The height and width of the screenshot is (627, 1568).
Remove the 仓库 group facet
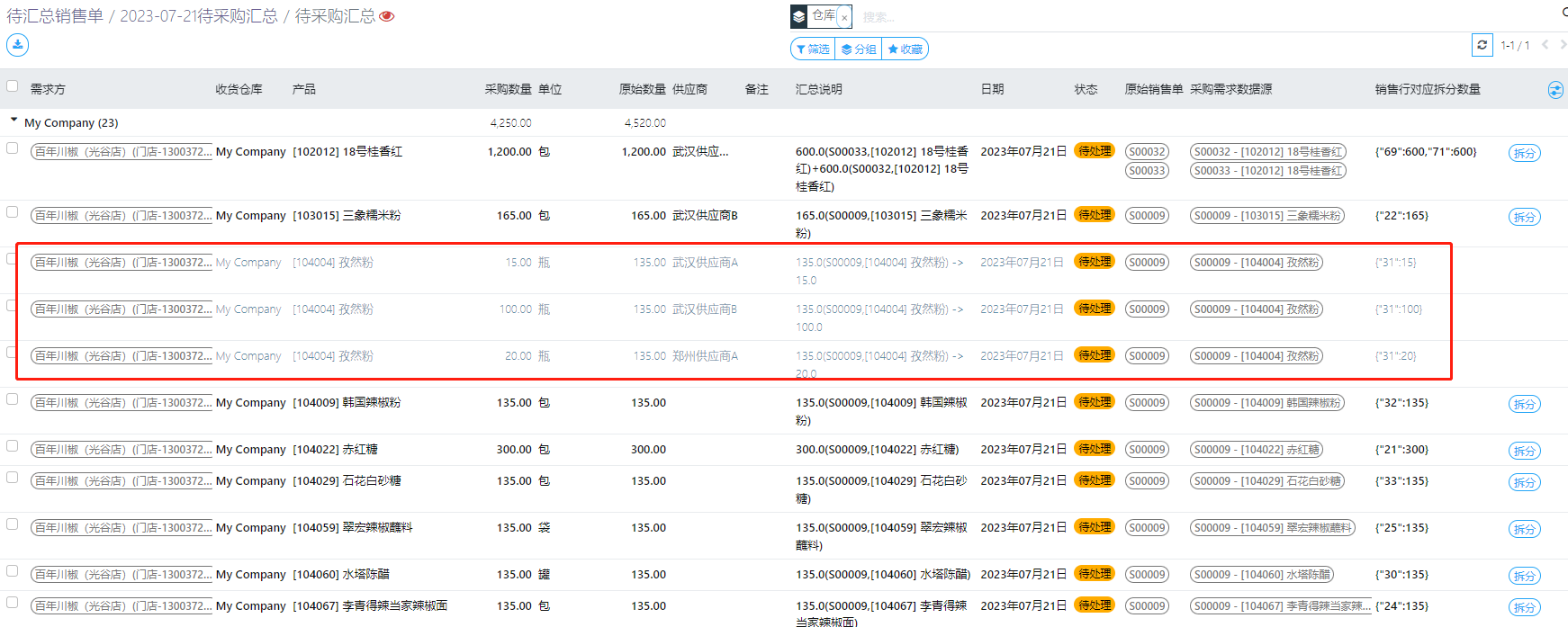(x=844, y=17)
